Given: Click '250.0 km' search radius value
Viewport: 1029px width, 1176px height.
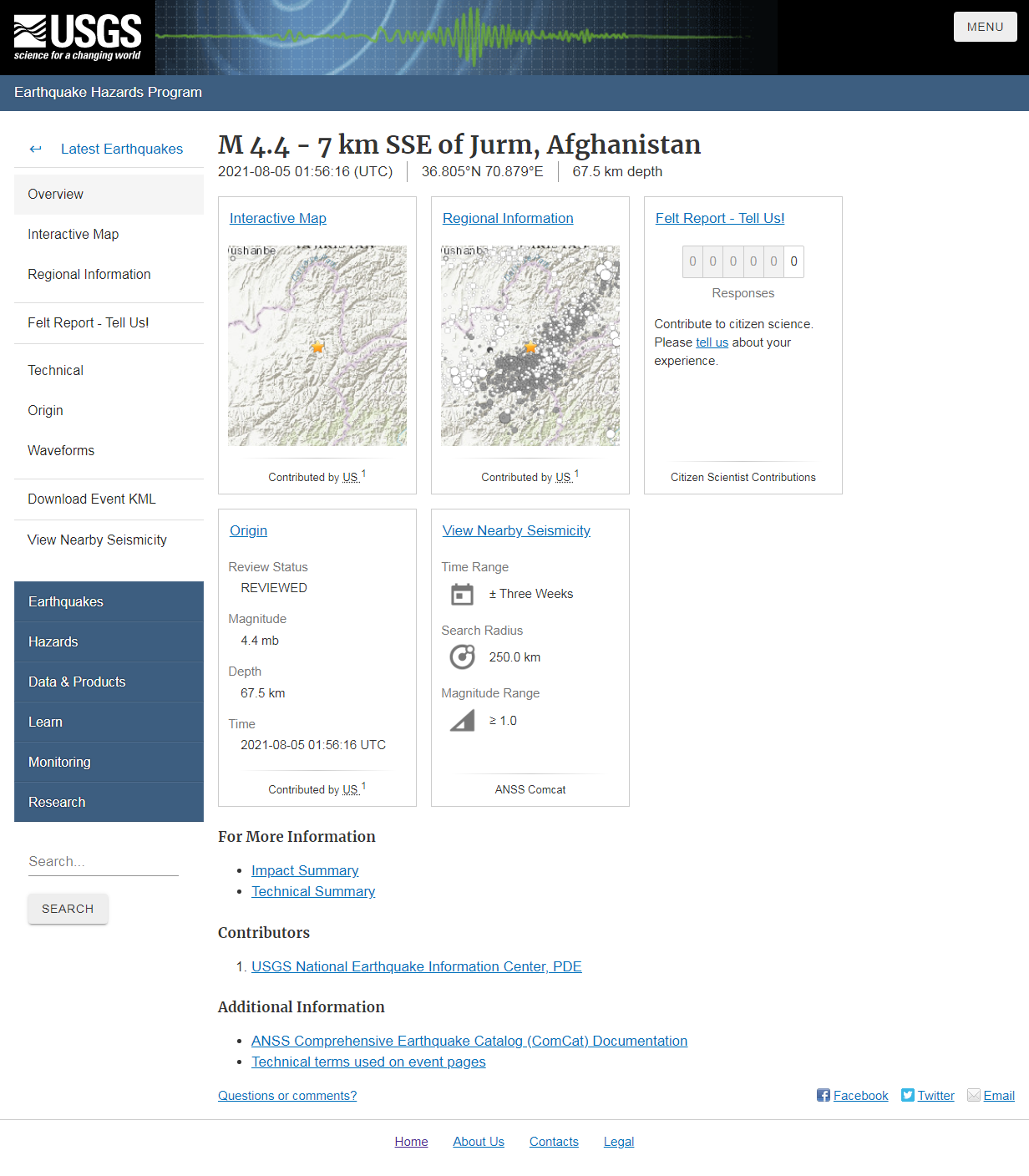Looking at the screenshot, I should 514,657.
